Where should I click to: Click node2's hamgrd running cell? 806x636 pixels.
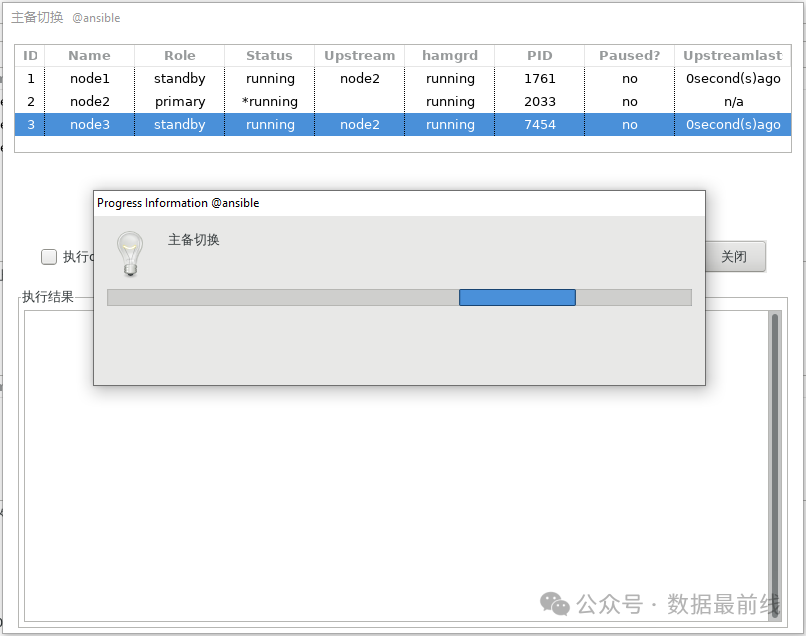[x=450, y=101]
